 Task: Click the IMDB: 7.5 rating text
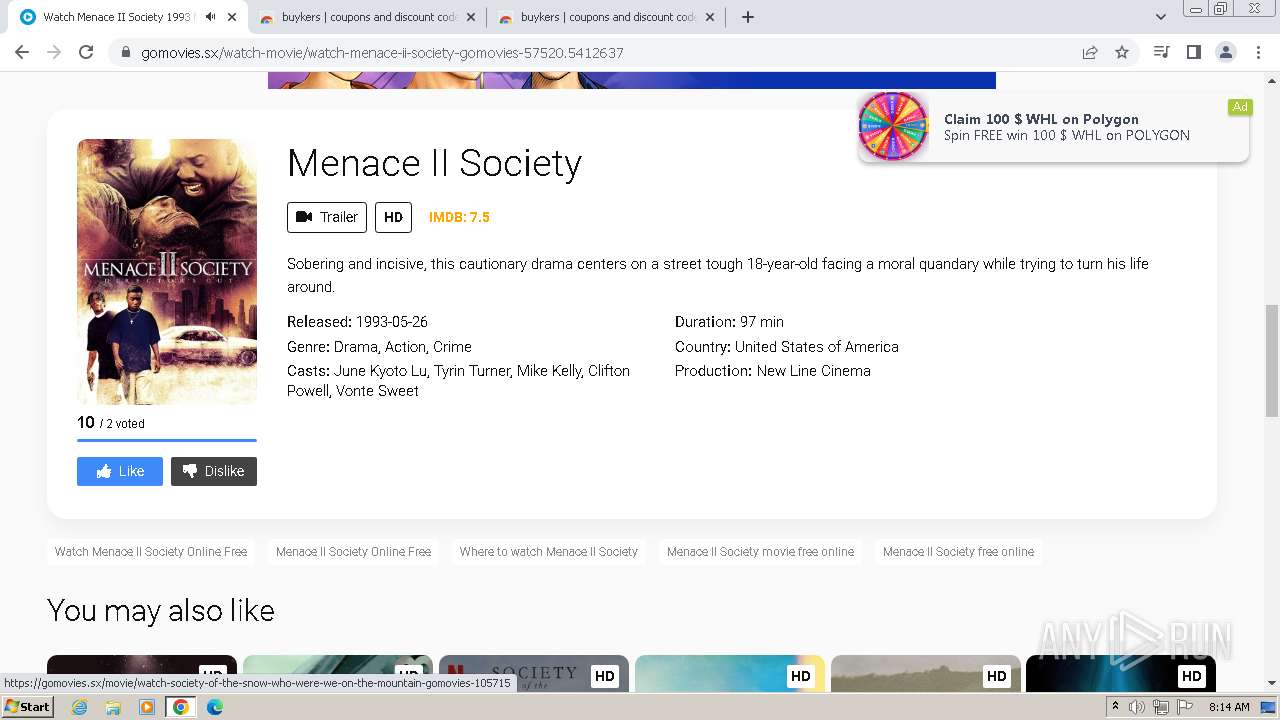point(459,217)
